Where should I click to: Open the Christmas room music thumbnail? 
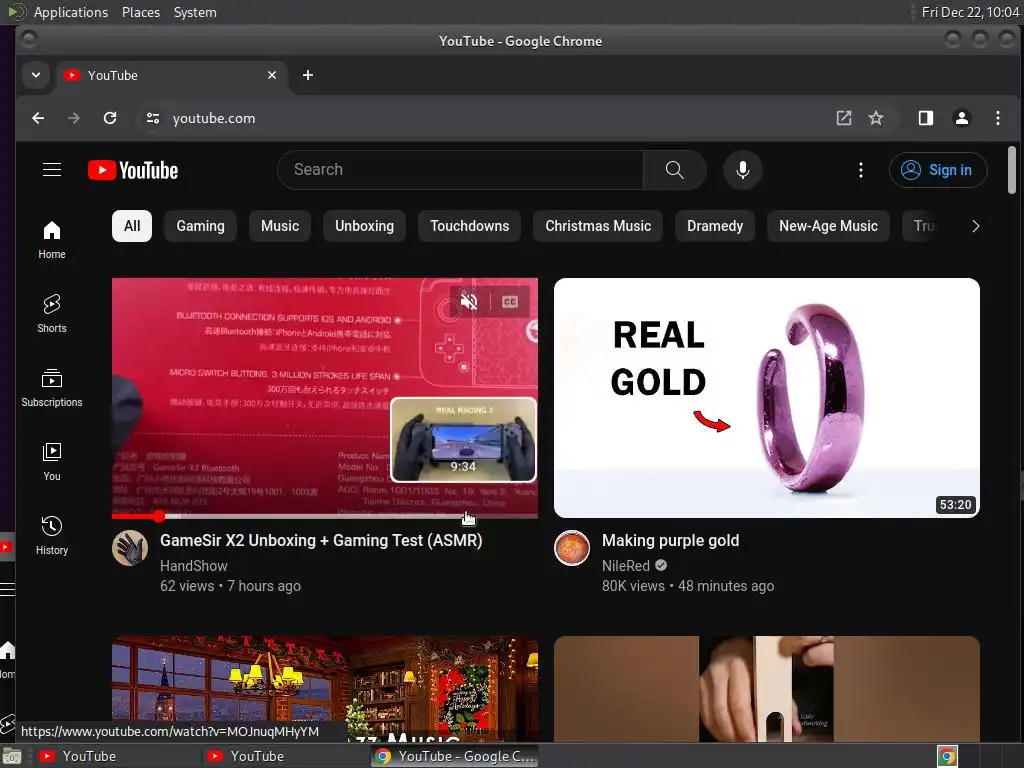(x=325, y=689)
